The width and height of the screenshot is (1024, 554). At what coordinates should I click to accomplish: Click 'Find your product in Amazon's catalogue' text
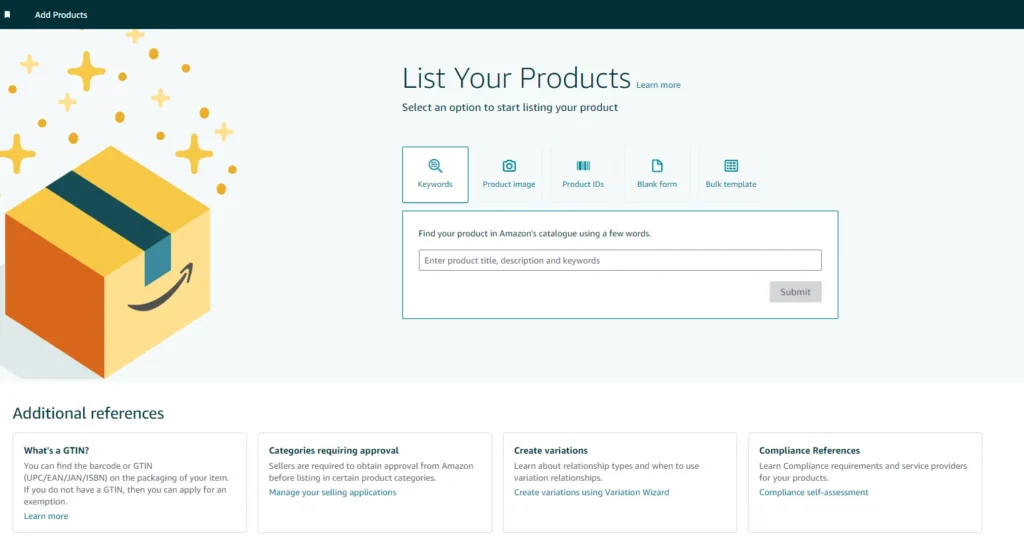tap(534, 233)
